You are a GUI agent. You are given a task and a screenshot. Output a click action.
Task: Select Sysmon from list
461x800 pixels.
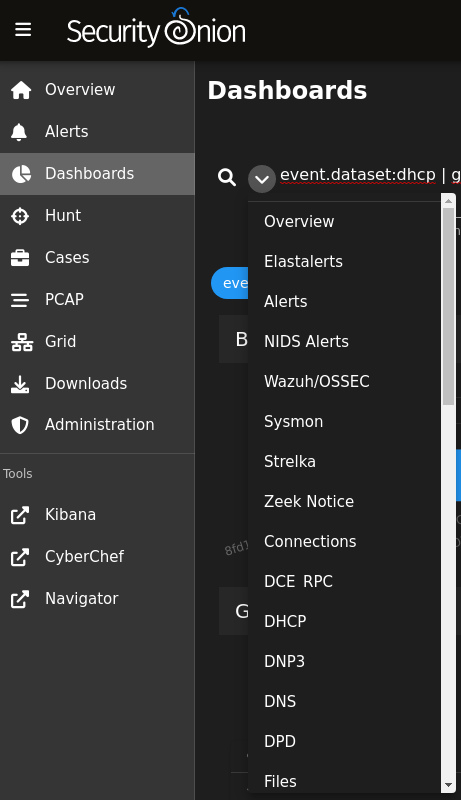(344, 421)
